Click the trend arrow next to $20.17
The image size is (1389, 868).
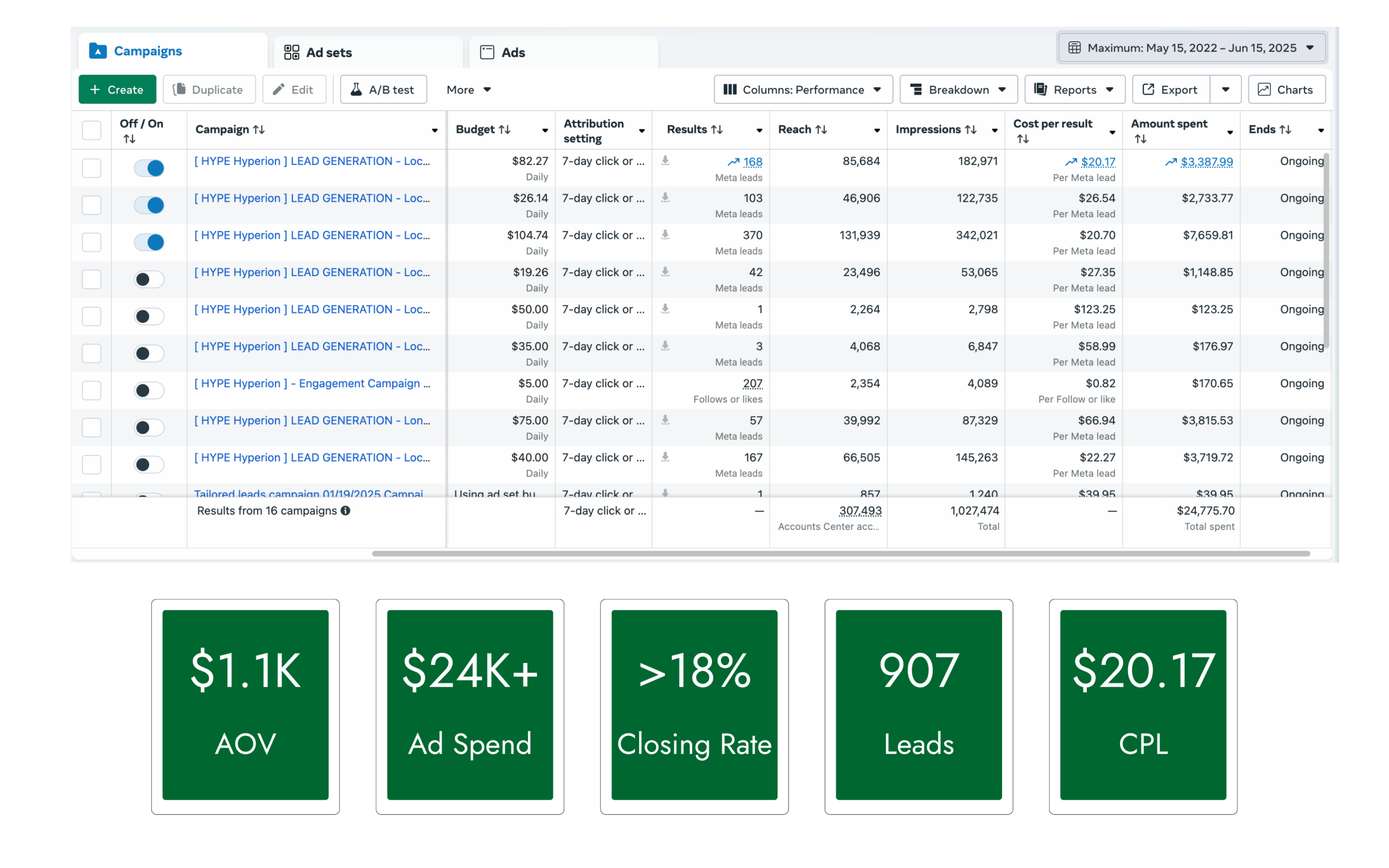pyautogui.click(x=1071, y=162)
